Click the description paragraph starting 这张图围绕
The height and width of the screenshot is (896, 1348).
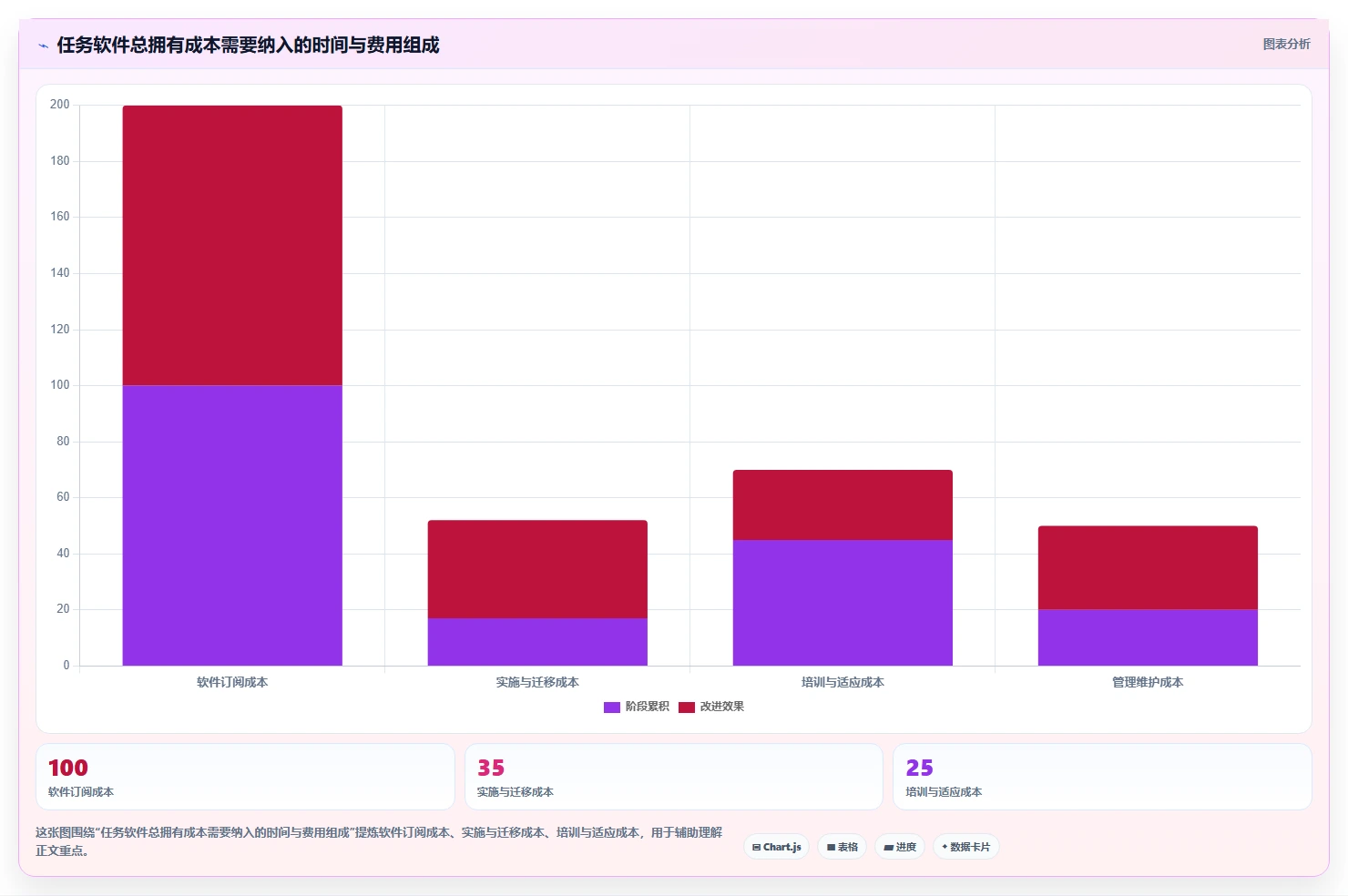[379, 841]
